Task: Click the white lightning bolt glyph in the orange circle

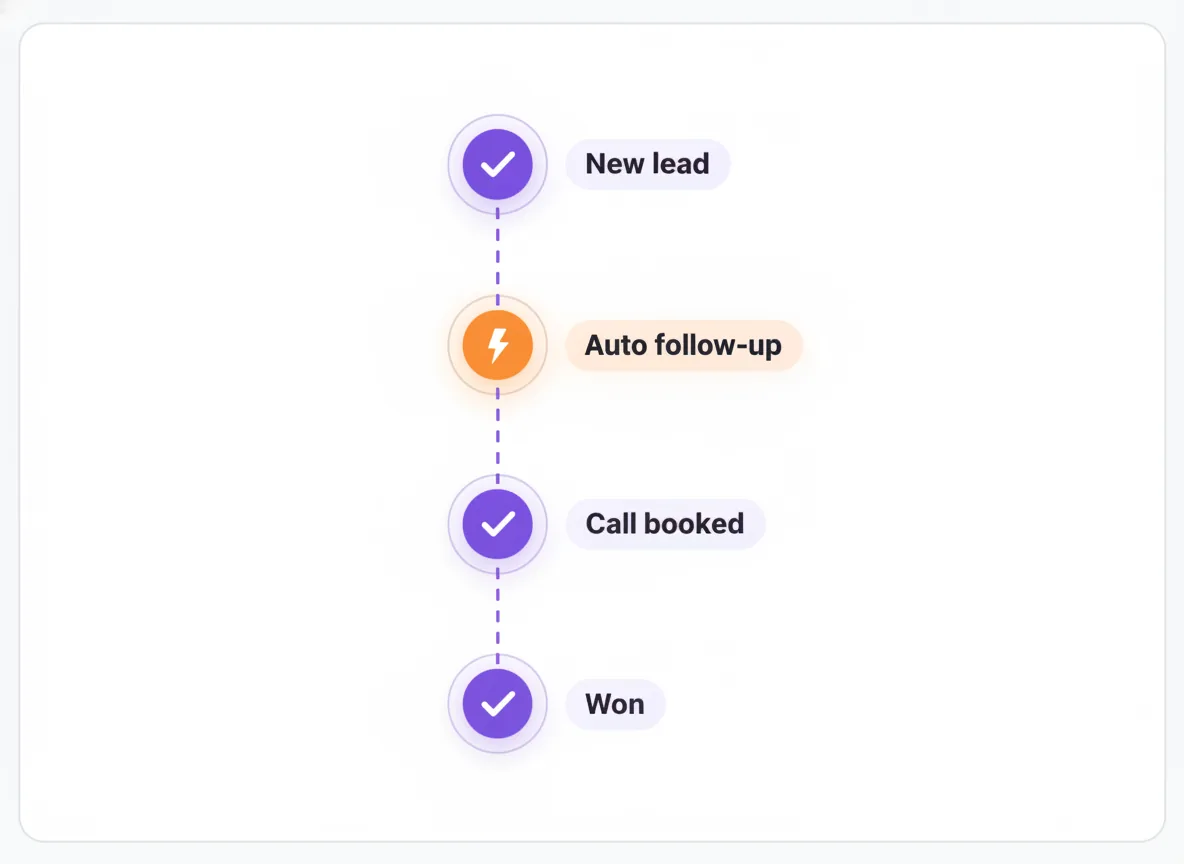Action: pyautogui.click(x=498, y=345)
